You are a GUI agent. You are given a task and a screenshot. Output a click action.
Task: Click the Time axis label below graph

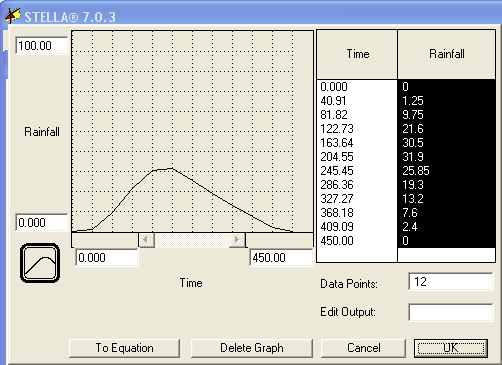point(191,283)
